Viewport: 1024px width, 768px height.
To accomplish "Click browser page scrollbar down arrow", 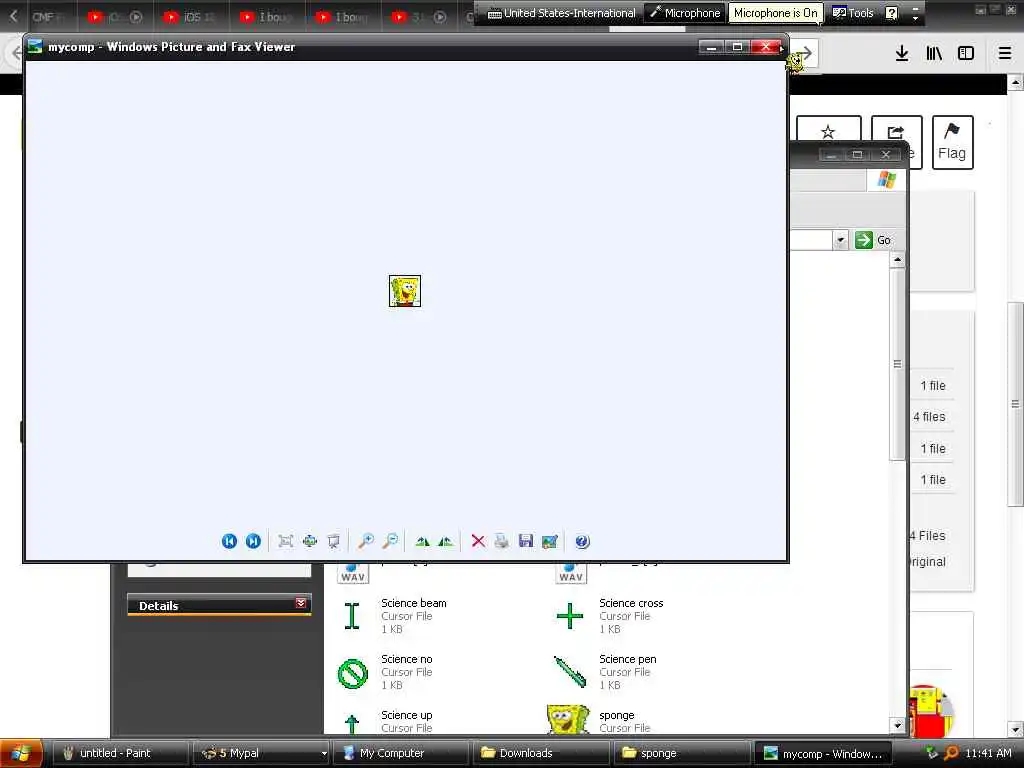I will (x=1015, y=729).
